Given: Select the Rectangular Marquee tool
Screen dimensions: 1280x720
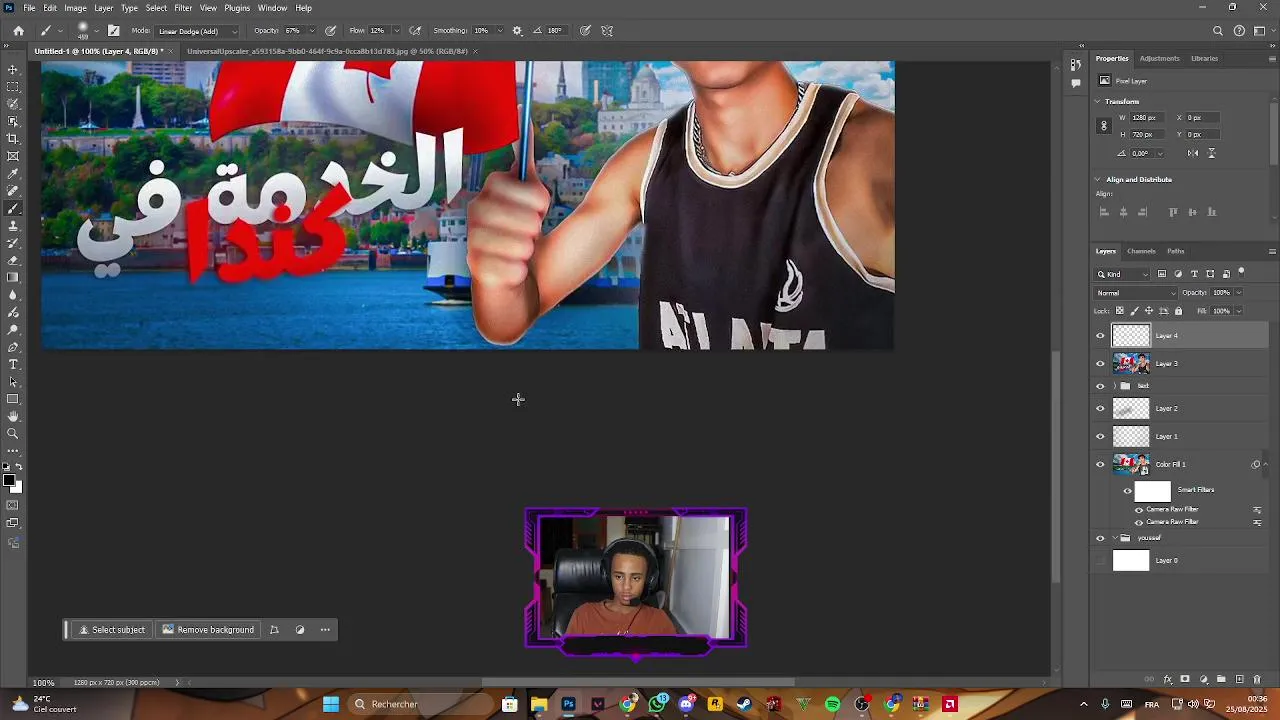Looking at the screenshot, I should 13,87.
